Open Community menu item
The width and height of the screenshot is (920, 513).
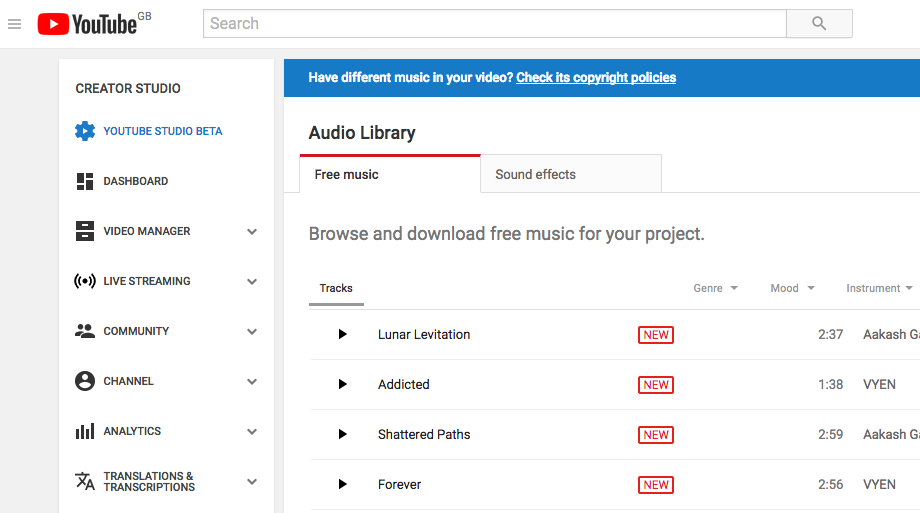click(136, 331)
